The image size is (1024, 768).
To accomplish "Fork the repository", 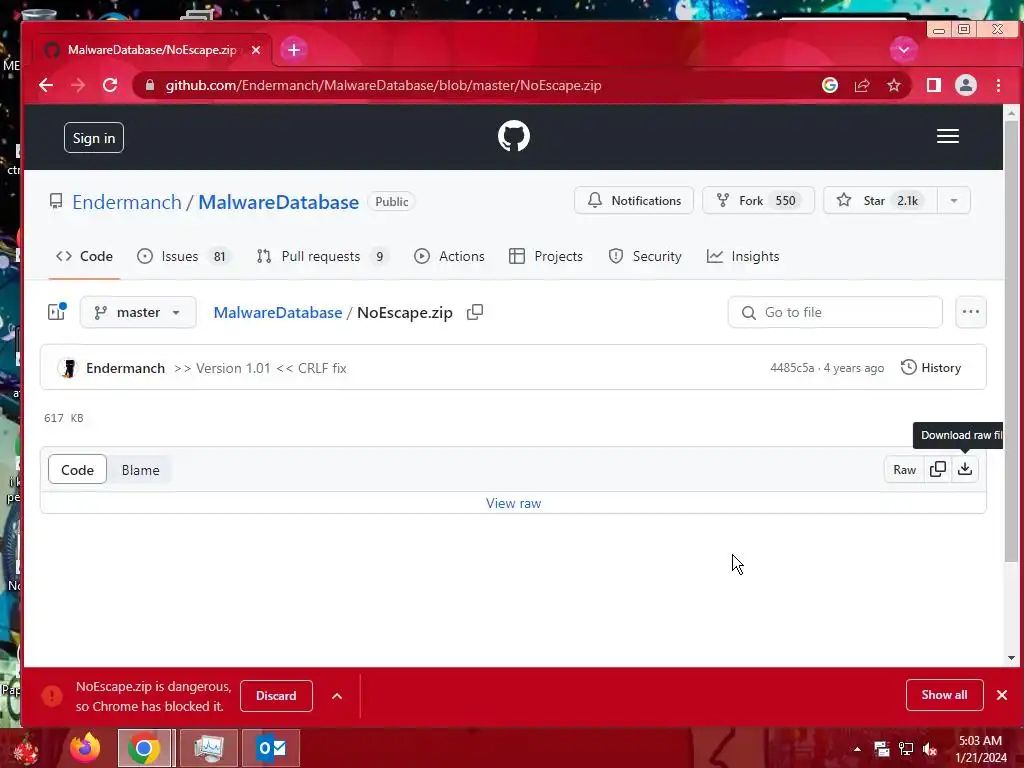I will 758,200.
